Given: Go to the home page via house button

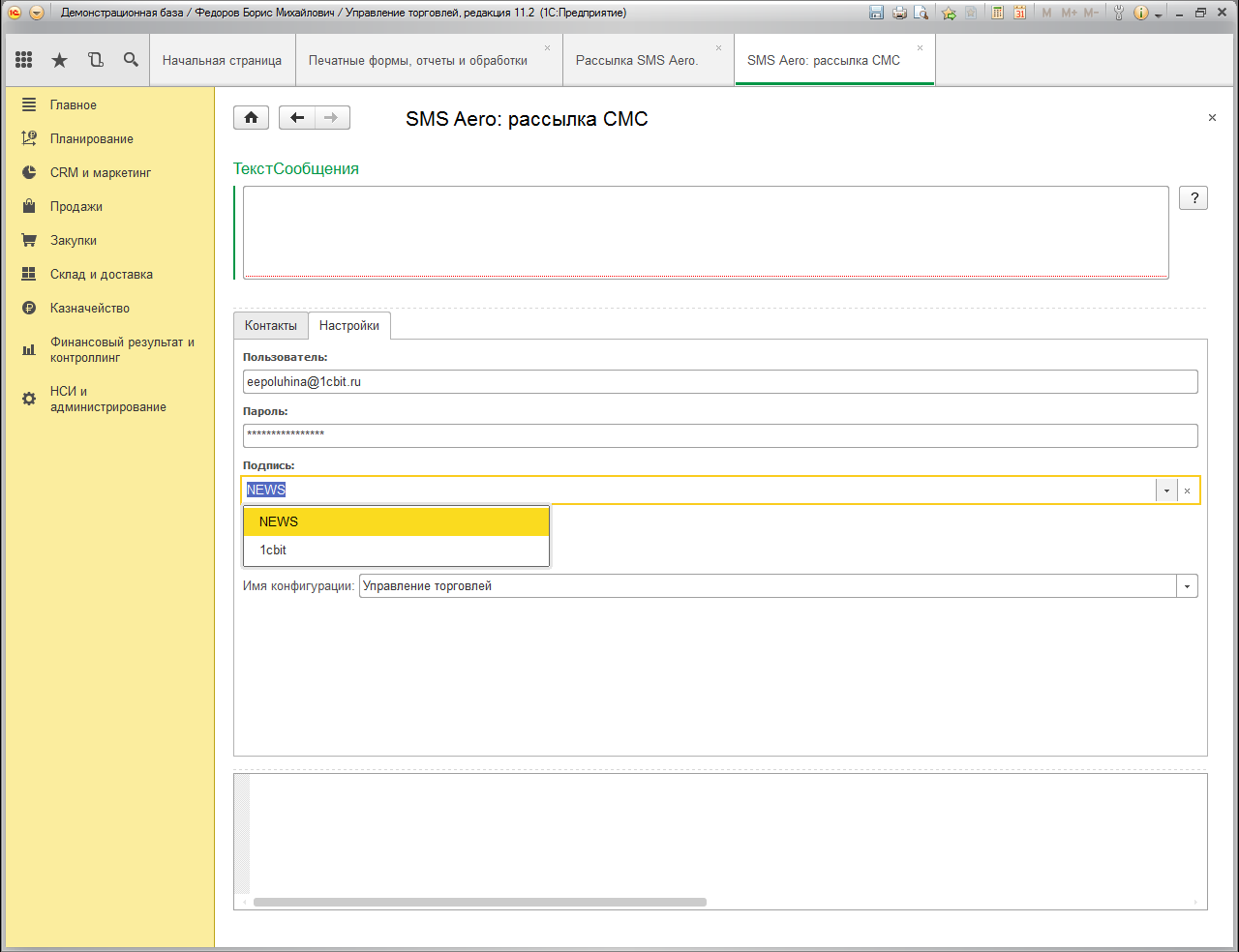Looking at the screenshot, I should click(252, 118).
